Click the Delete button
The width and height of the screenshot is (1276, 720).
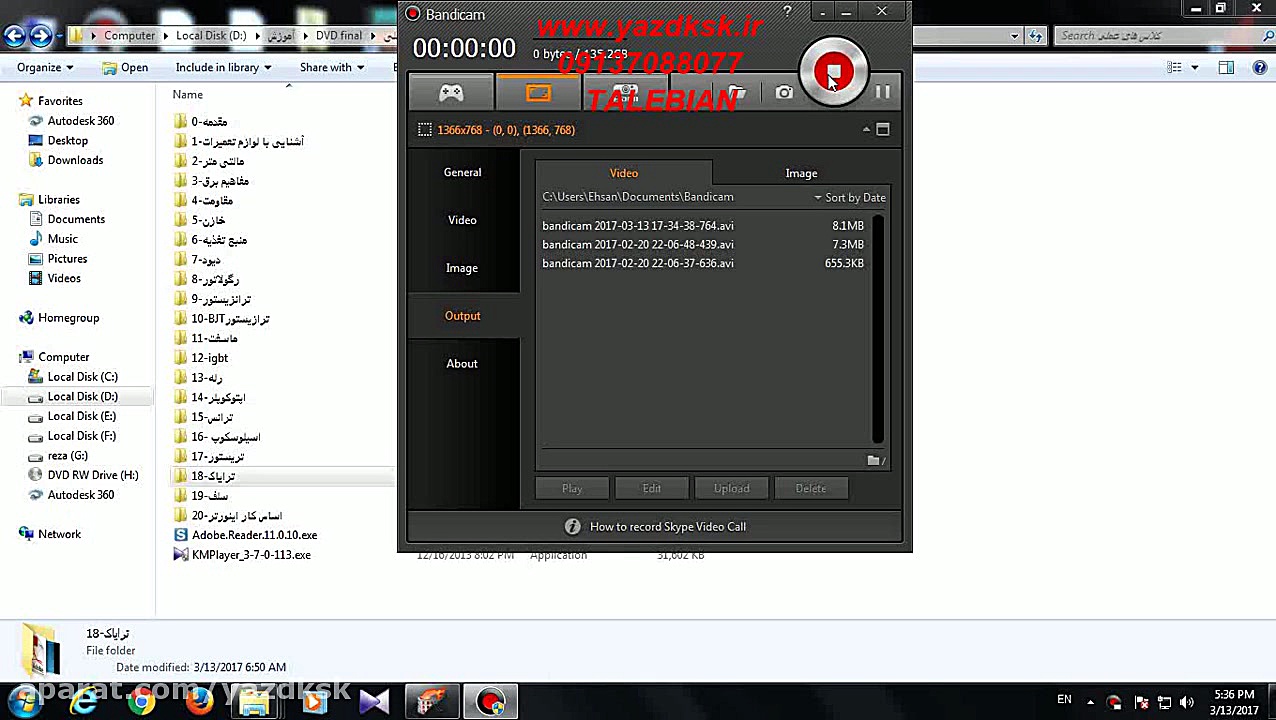point(811,489)
